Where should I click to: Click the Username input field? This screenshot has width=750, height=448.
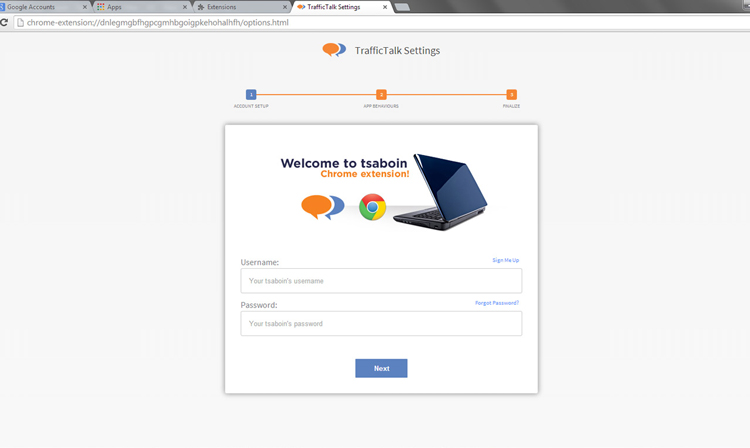click(x=381, y=281)
